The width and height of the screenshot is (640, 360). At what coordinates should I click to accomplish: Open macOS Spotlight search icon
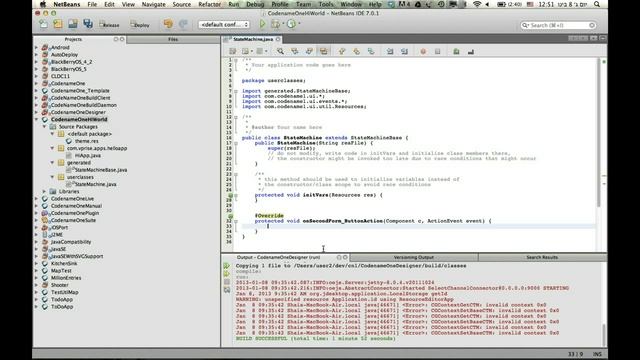[597, 4]
